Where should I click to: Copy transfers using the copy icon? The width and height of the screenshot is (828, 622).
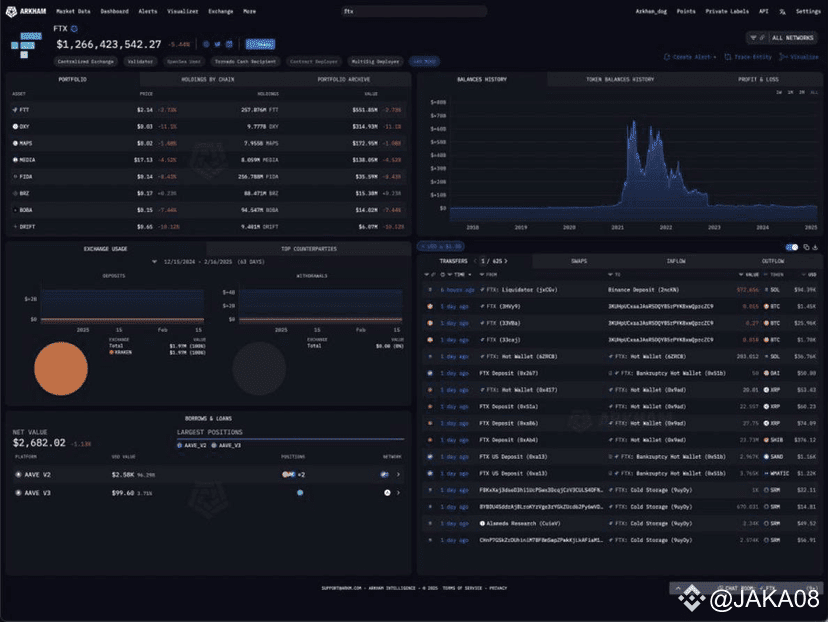[x=806, y=247]
